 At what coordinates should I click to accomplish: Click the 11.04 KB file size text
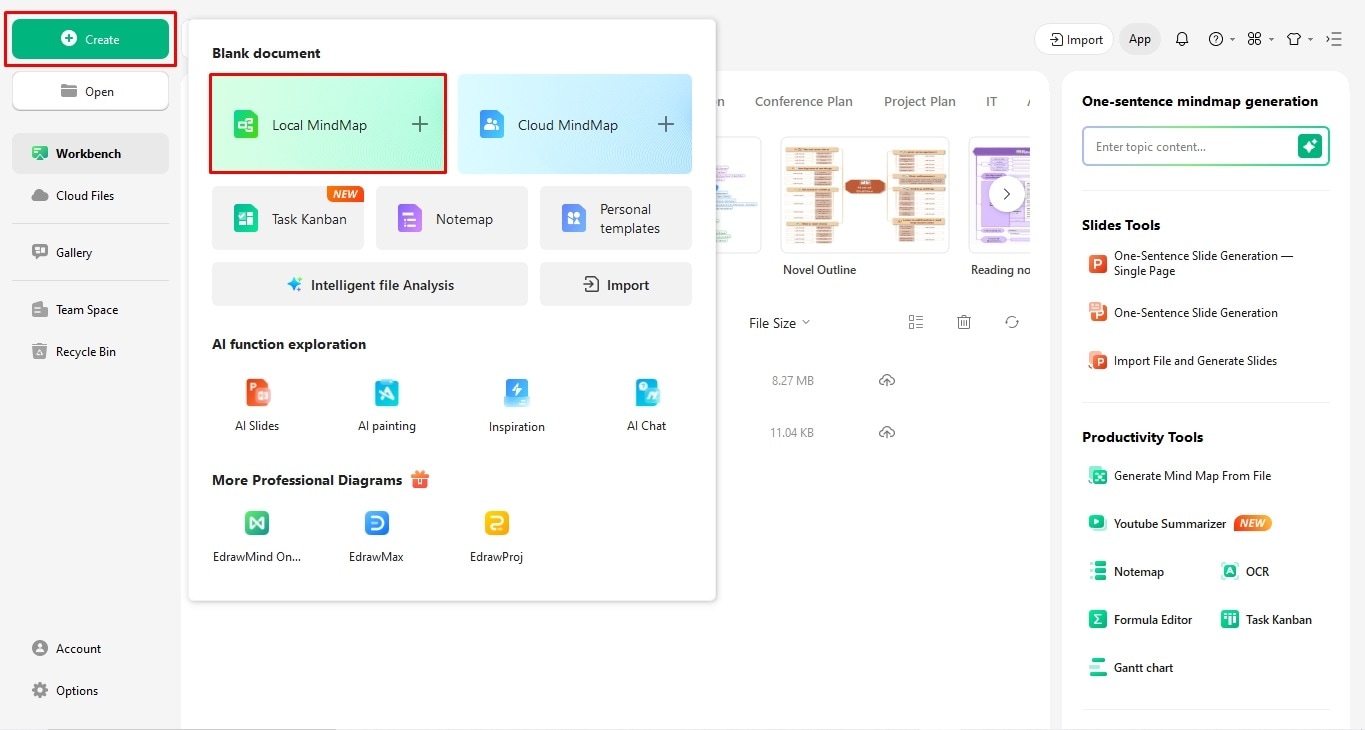click(792, 432)
